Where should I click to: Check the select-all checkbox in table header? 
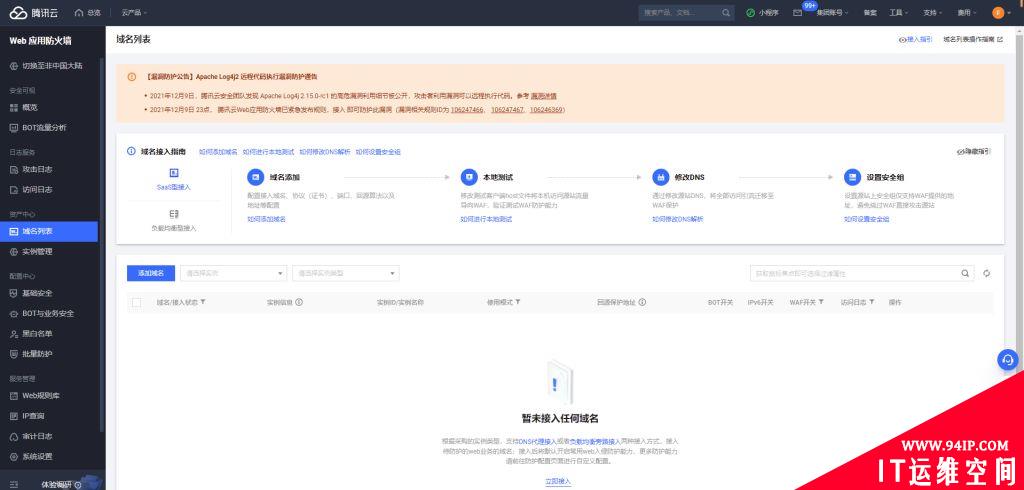click(x=136, y=302)
